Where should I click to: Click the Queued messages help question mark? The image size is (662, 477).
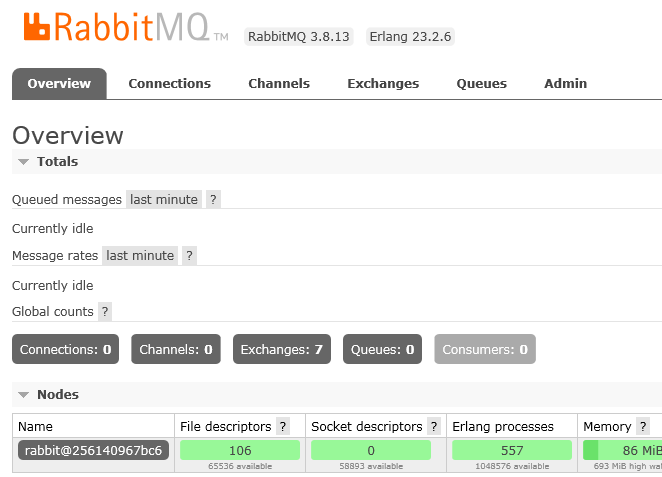pyautogui.click(x=213, y=199)
